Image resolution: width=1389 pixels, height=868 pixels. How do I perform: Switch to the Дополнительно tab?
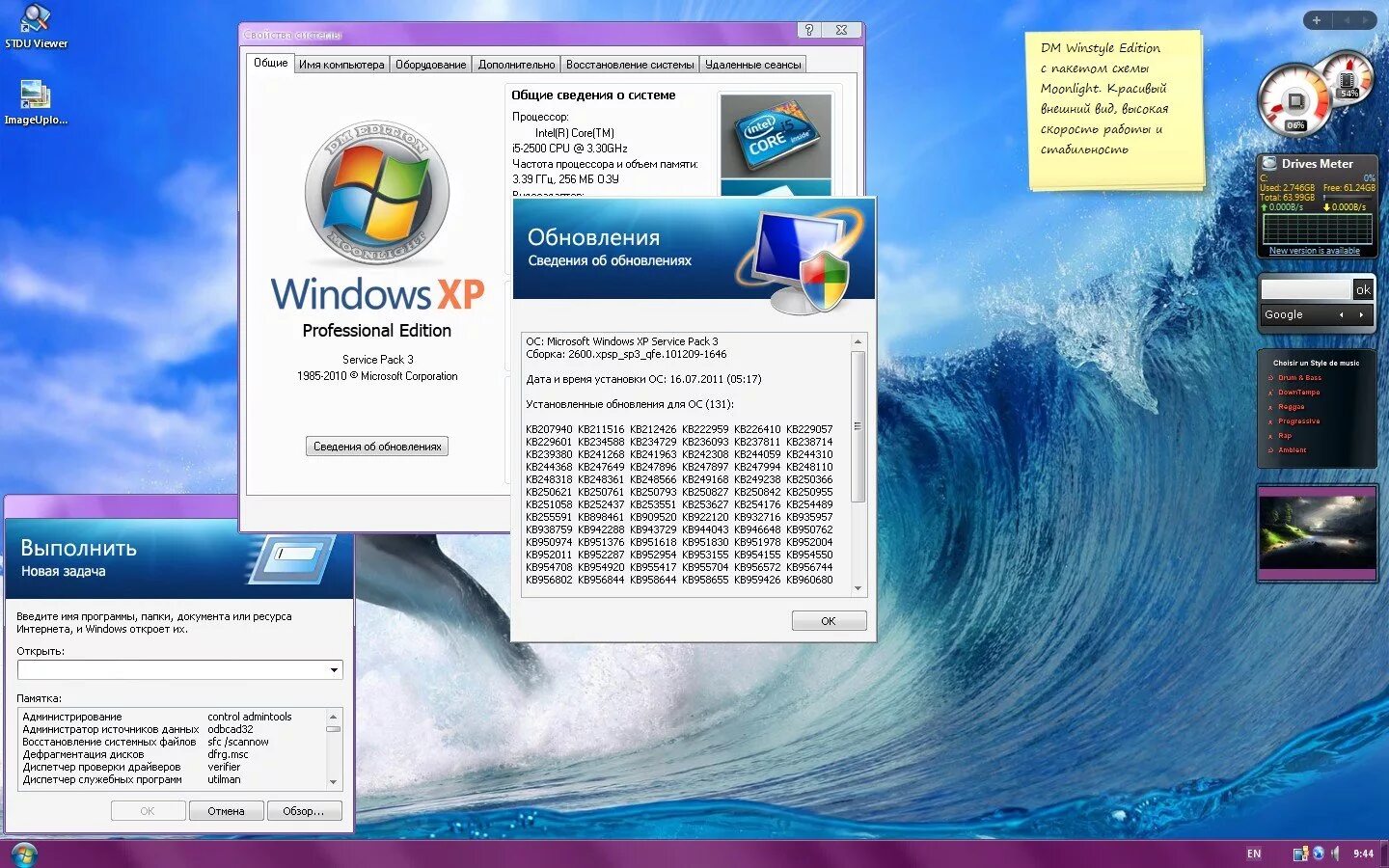tap(516, 65)
